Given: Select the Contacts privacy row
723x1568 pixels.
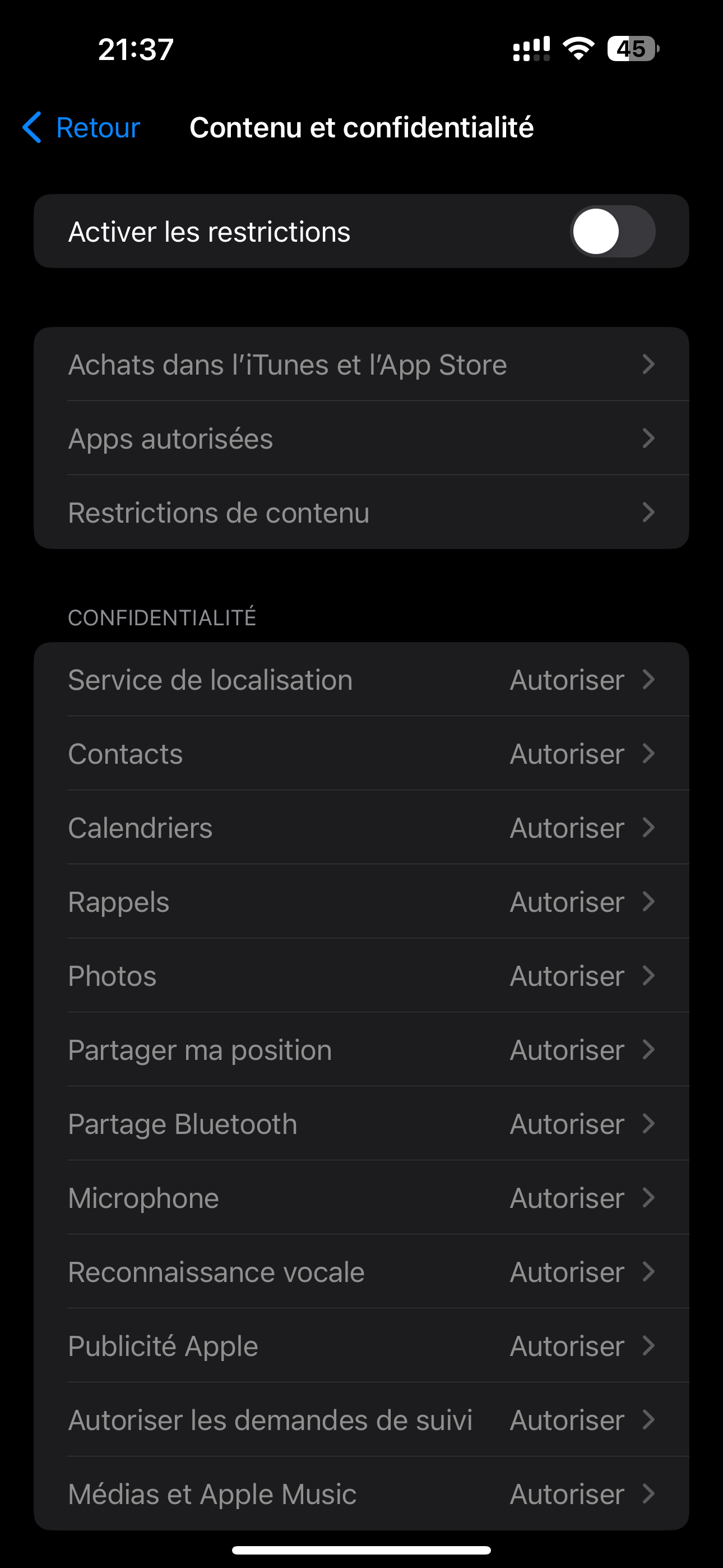Looking at the screenshot, I should point(361,754).
